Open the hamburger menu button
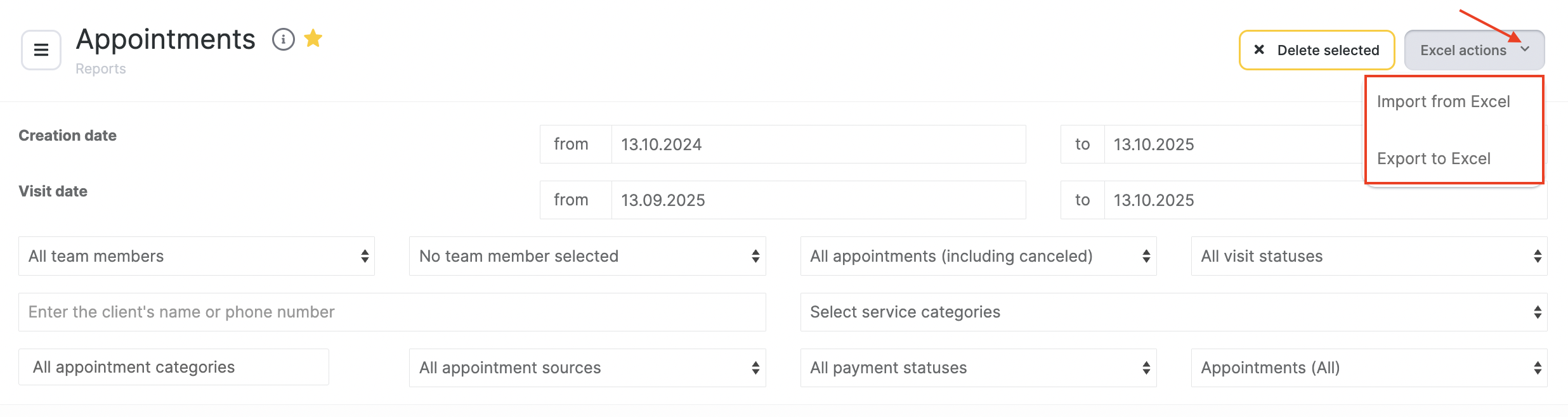Image resolution: width=1568 pixels, height=417 pixels. point(41,50)
